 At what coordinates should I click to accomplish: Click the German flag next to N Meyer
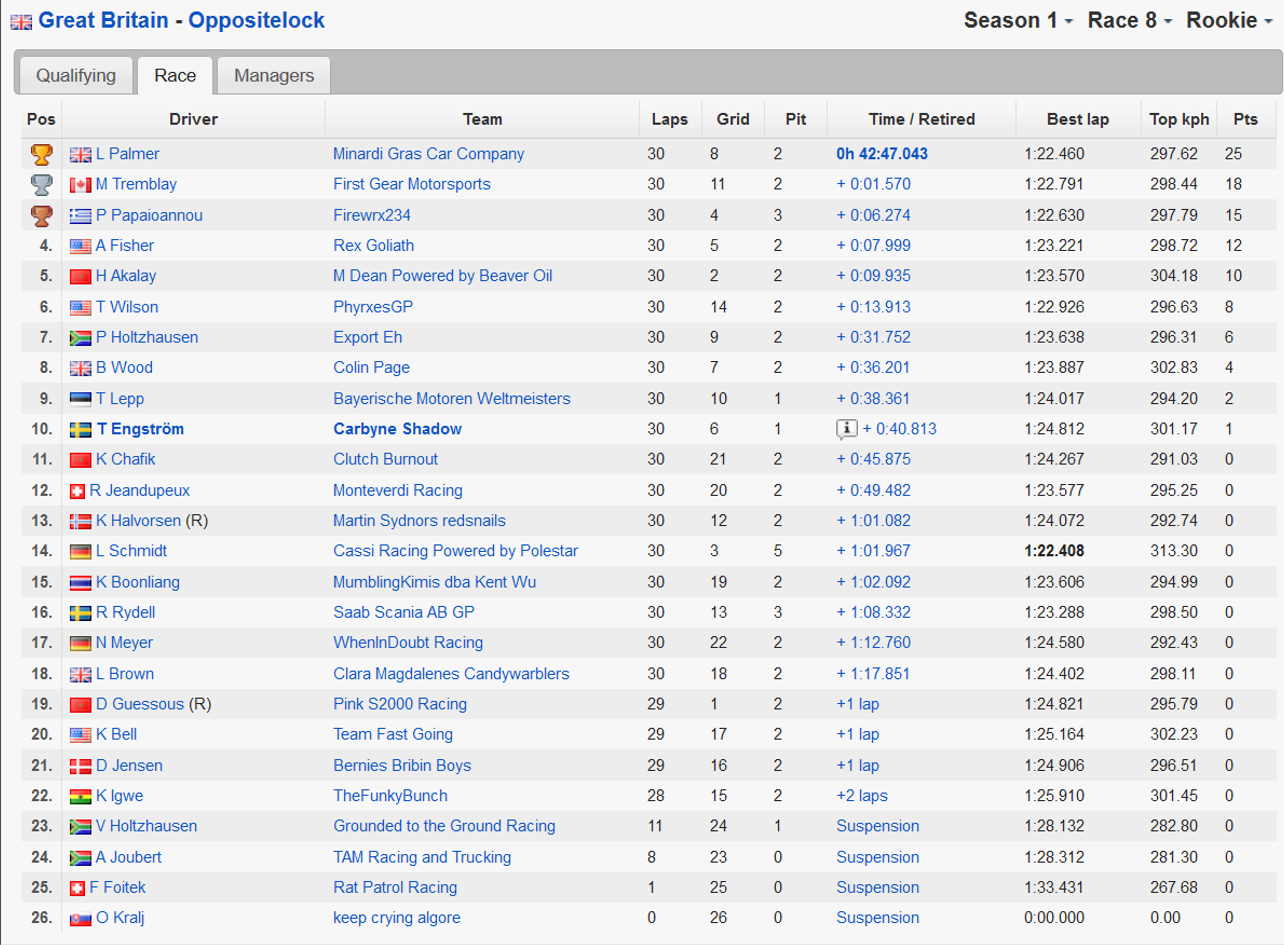pyautogui.click(x=80, y=643)
